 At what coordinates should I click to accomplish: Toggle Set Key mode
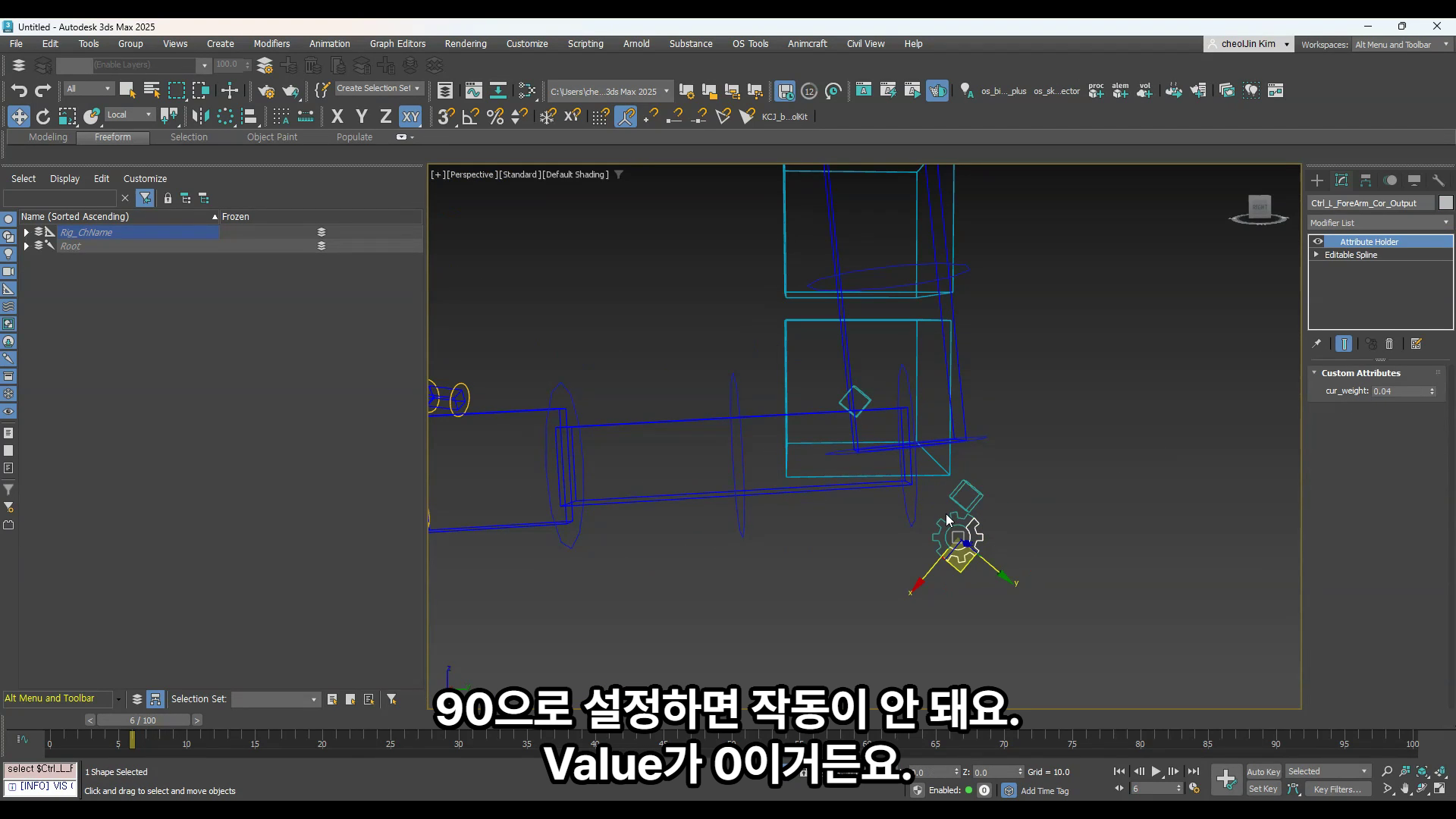click(x=1263, y=789)
